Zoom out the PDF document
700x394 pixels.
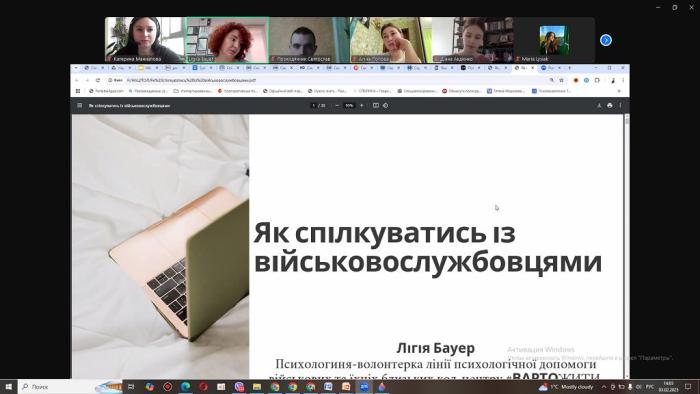click(337, 106)
